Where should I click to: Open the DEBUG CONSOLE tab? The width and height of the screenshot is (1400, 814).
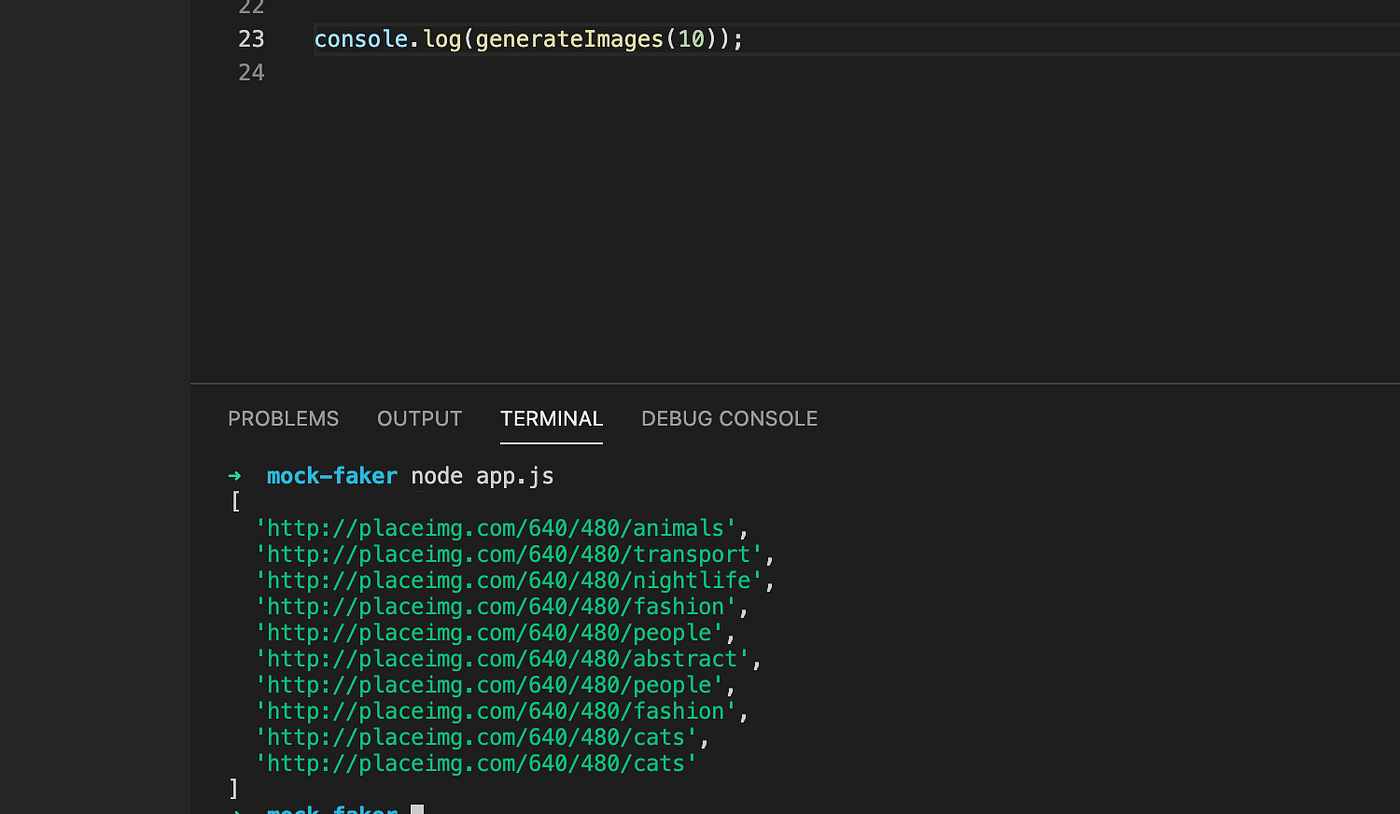[729, 418]
